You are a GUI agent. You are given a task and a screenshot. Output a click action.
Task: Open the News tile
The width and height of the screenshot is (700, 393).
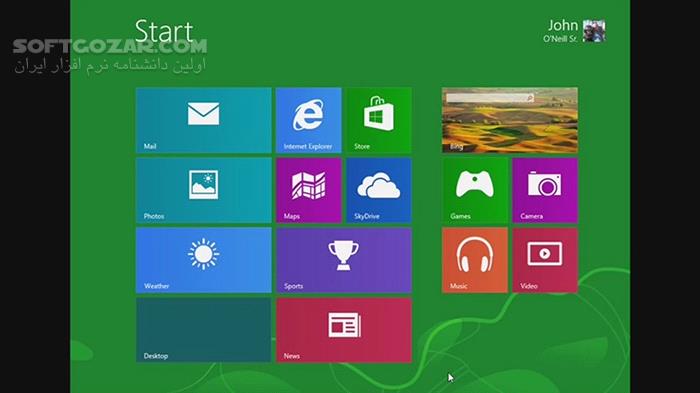pos(344,330)
